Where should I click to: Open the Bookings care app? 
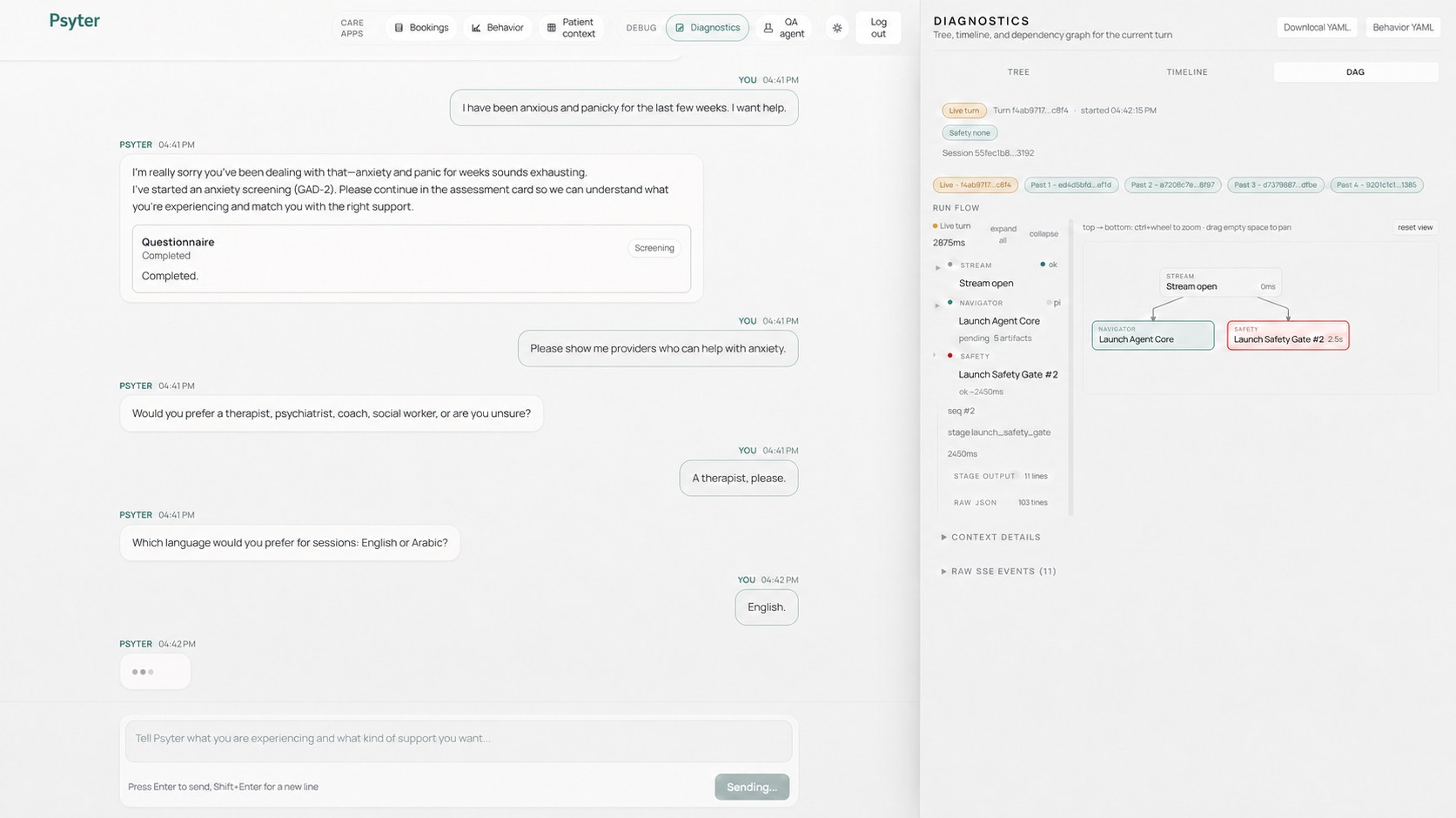422,28
